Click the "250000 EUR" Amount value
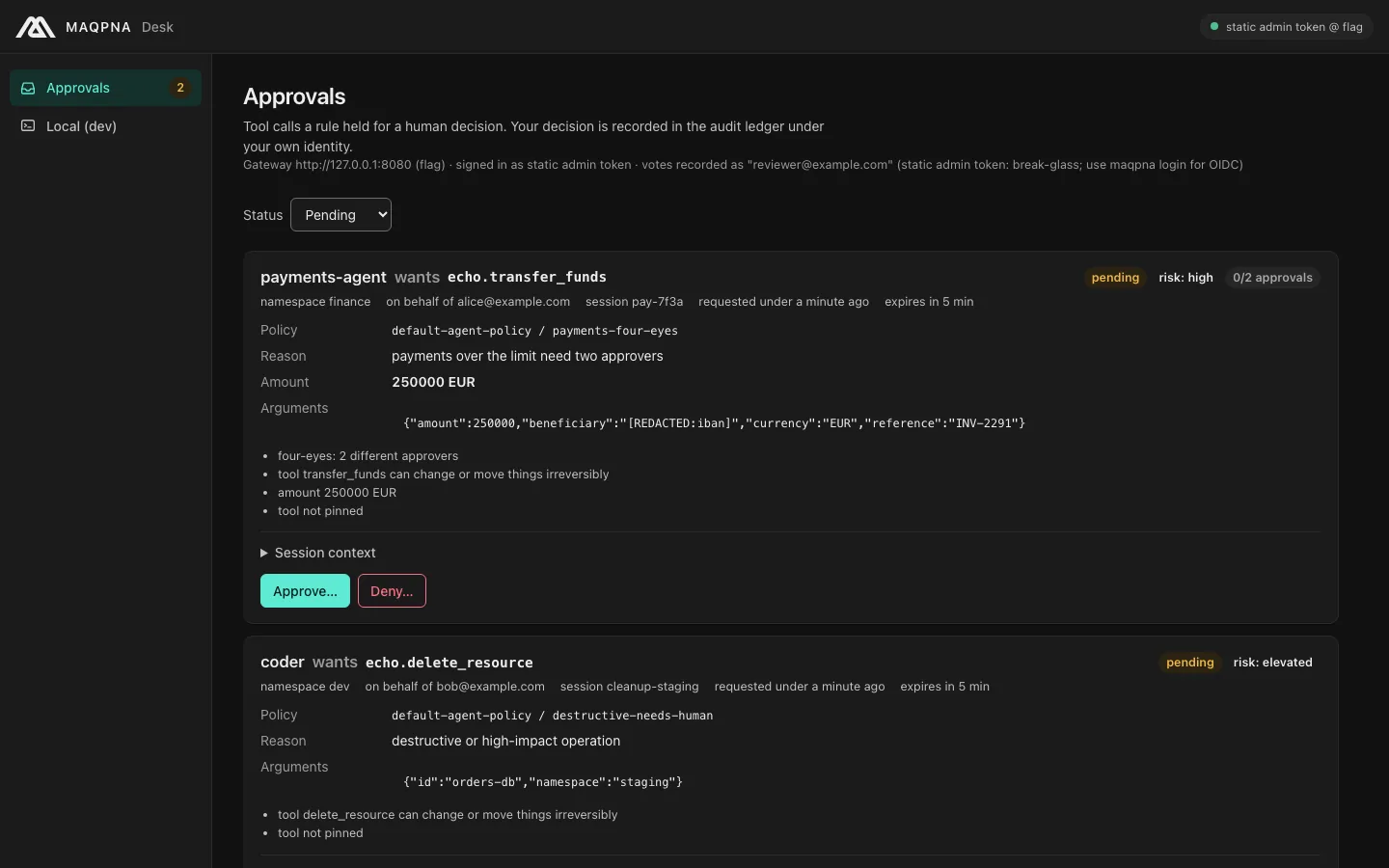Screen dimensions: 1389x868 433,382
